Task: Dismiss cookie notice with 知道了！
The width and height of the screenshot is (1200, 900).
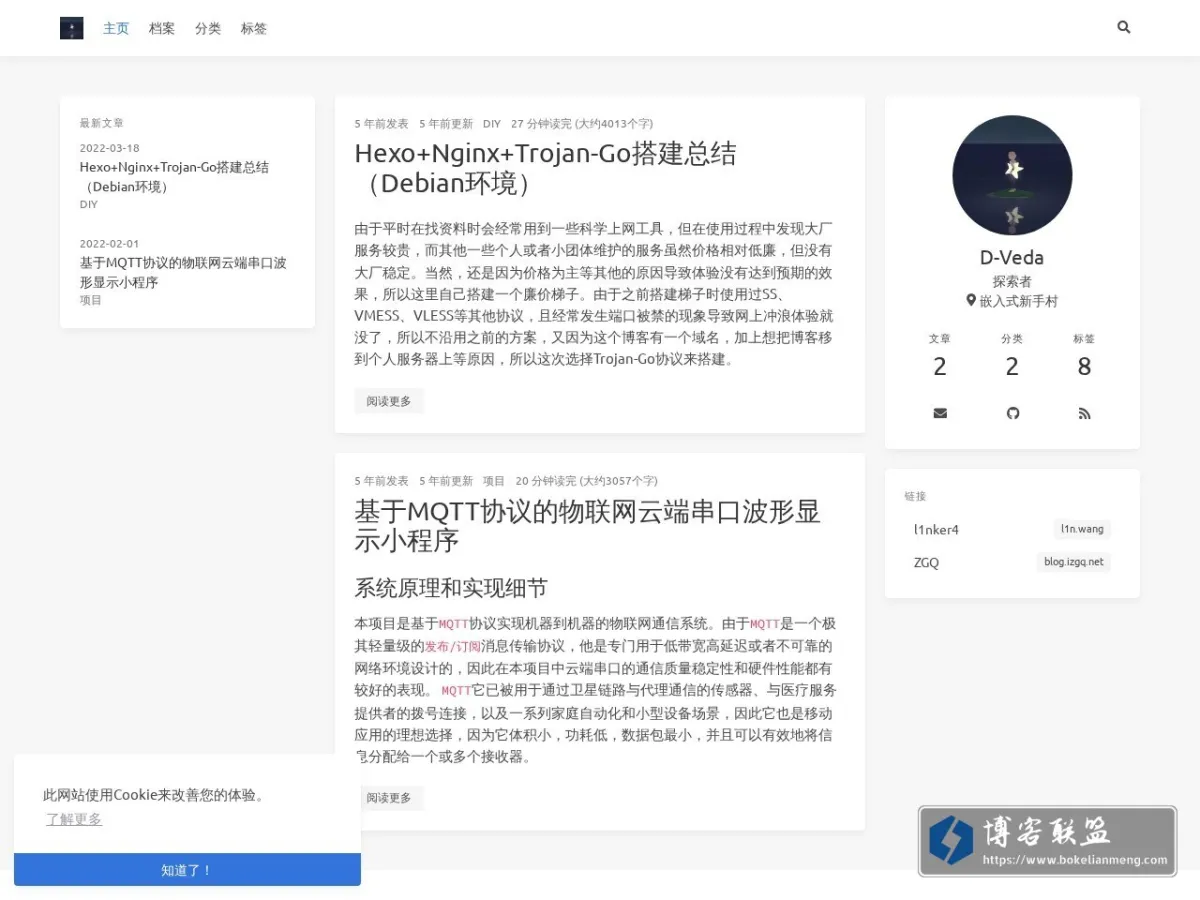Action: click(x=187, y=870)
